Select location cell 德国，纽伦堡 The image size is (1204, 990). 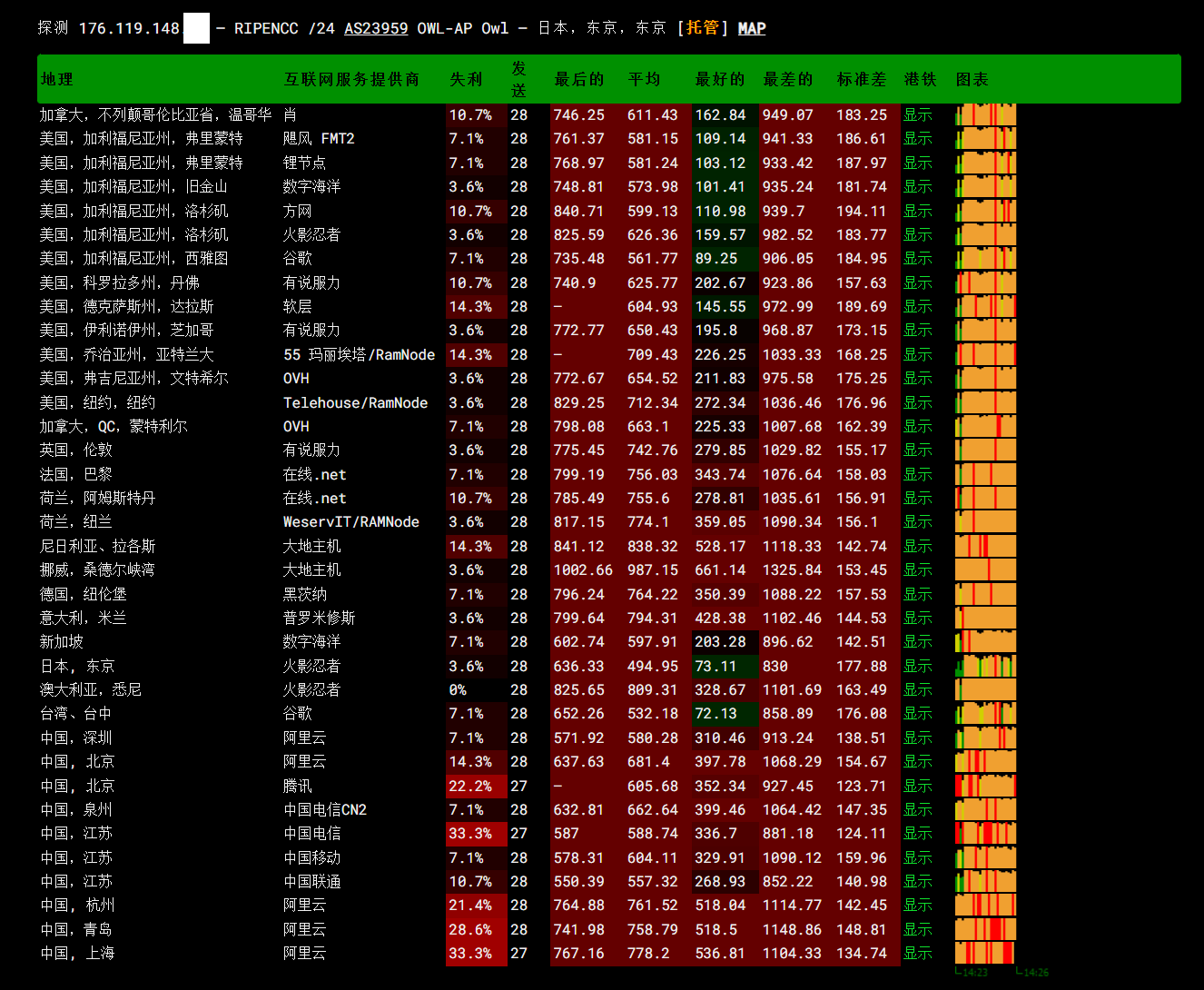pyautogui.click(x=83, y=594)
